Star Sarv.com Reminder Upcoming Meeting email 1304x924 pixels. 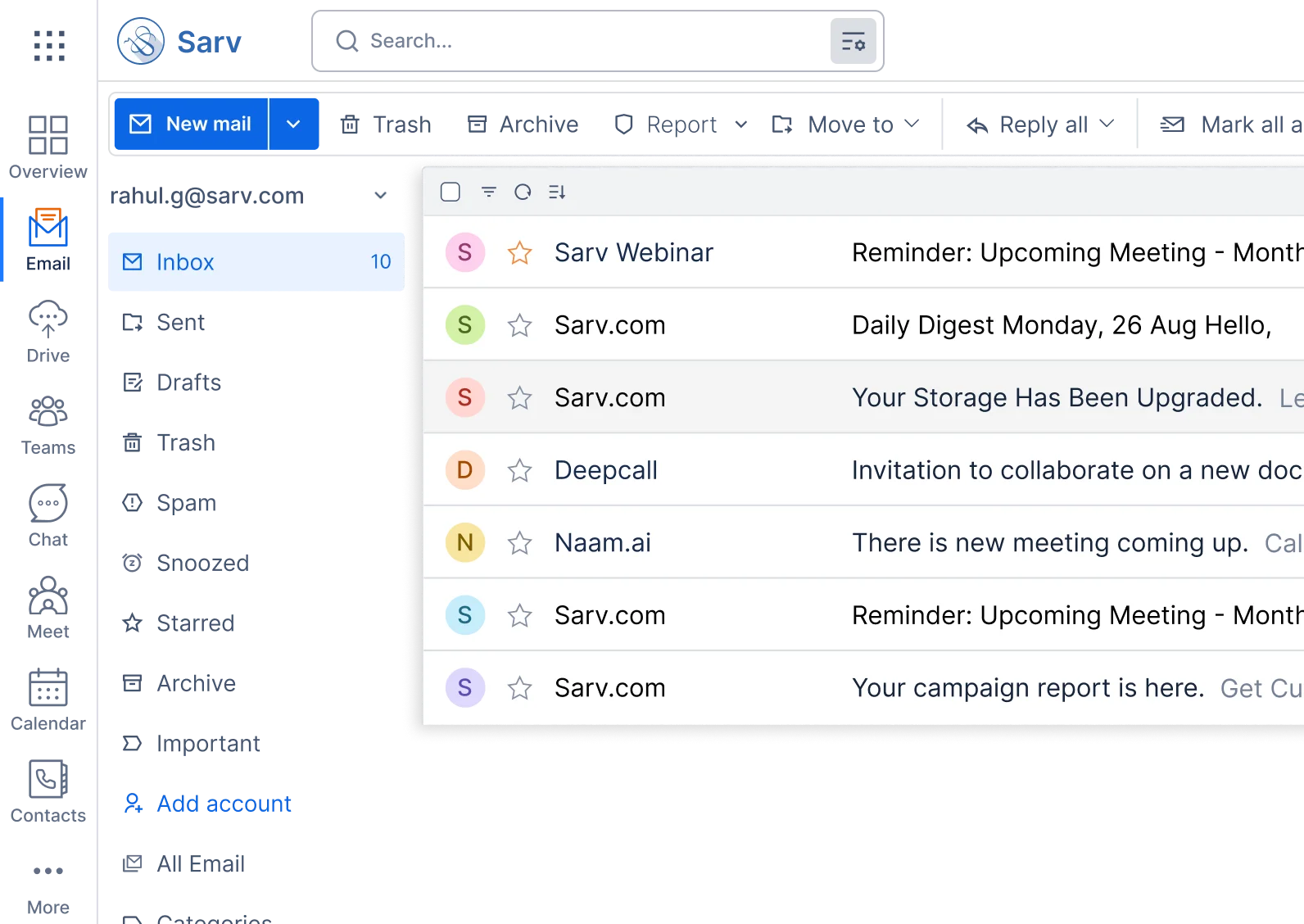coord(520,615)
